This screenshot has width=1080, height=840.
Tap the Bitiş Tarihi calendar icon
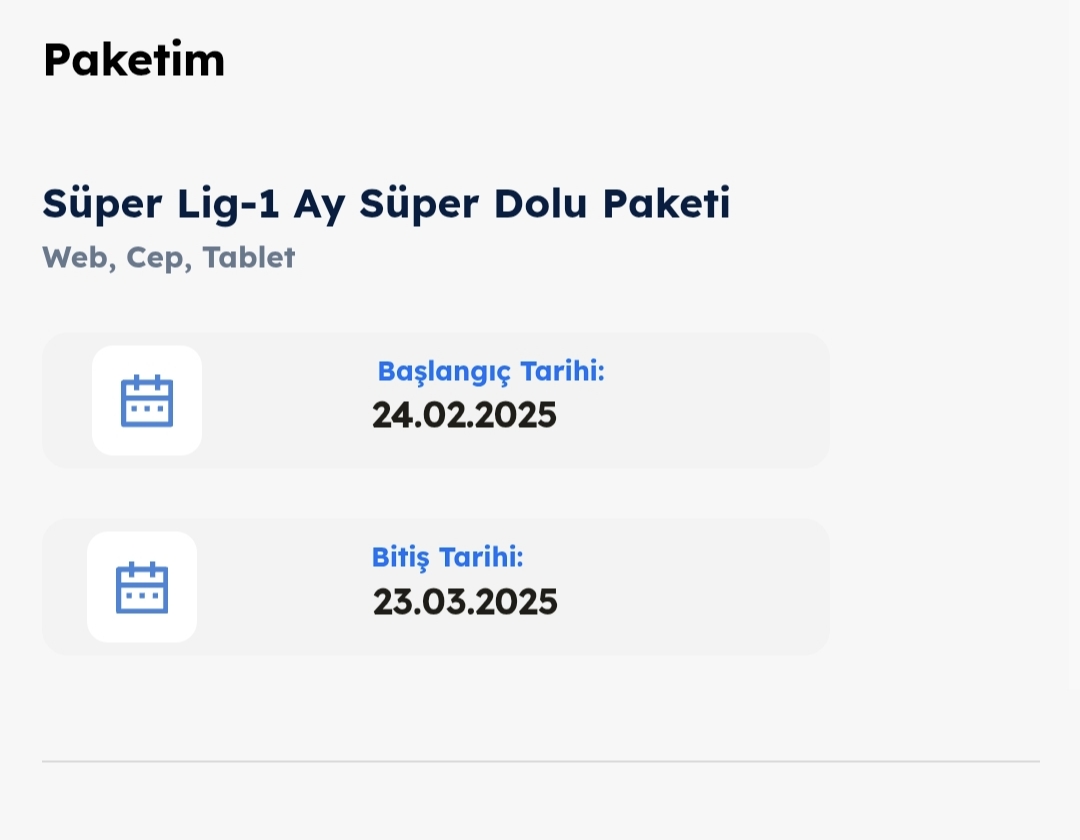click(x=142, y=587)
